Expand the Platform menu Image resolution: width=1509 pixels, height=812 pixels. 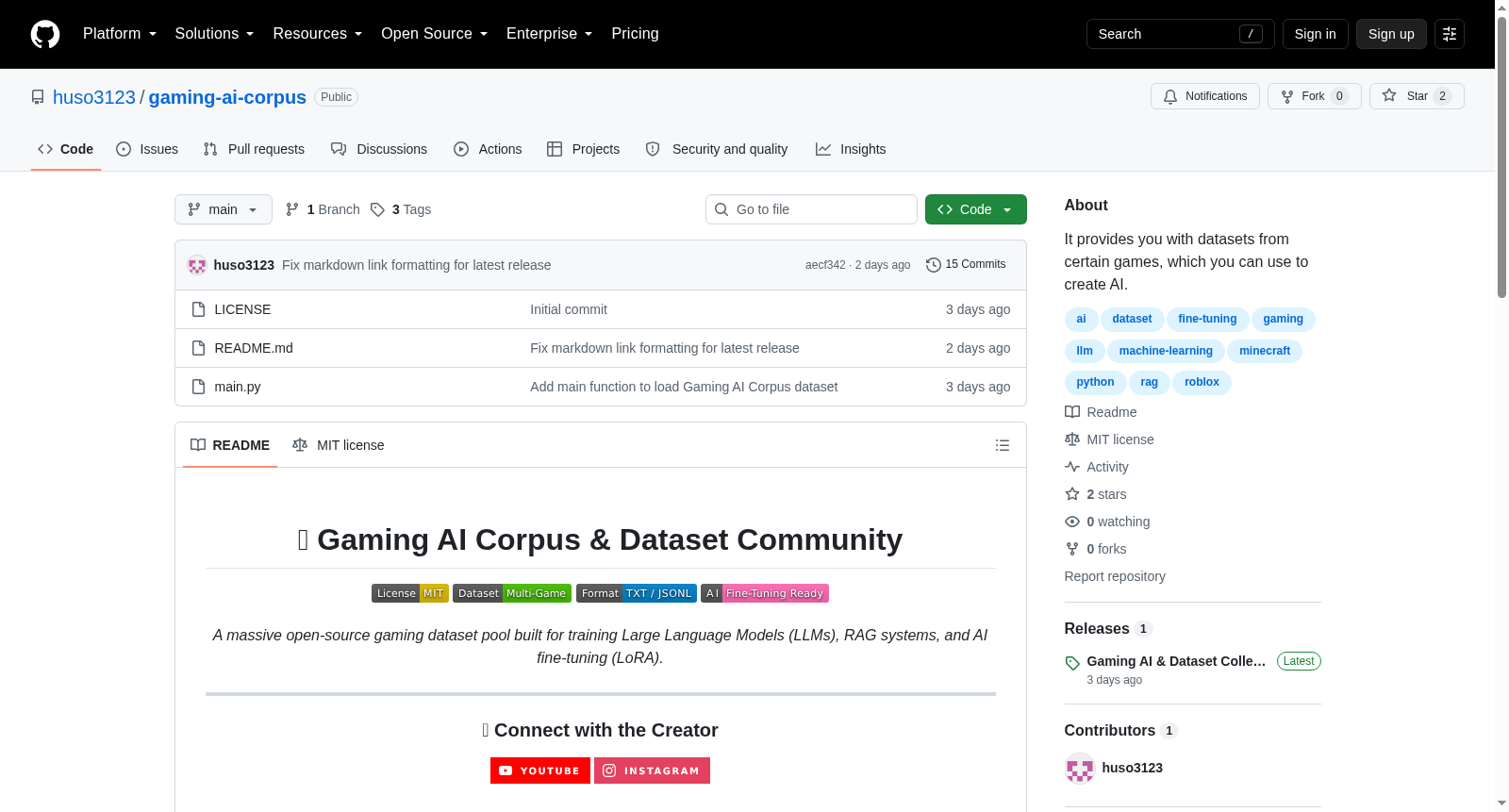(120, 34)
